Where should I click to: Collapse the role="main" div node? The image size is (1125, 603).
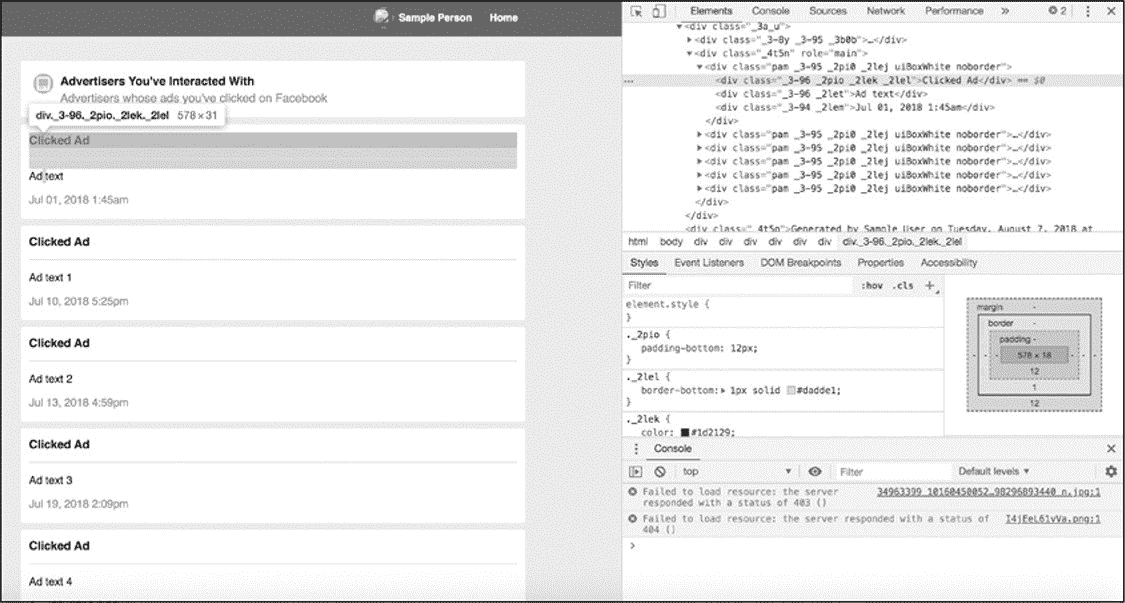[689, 54]
